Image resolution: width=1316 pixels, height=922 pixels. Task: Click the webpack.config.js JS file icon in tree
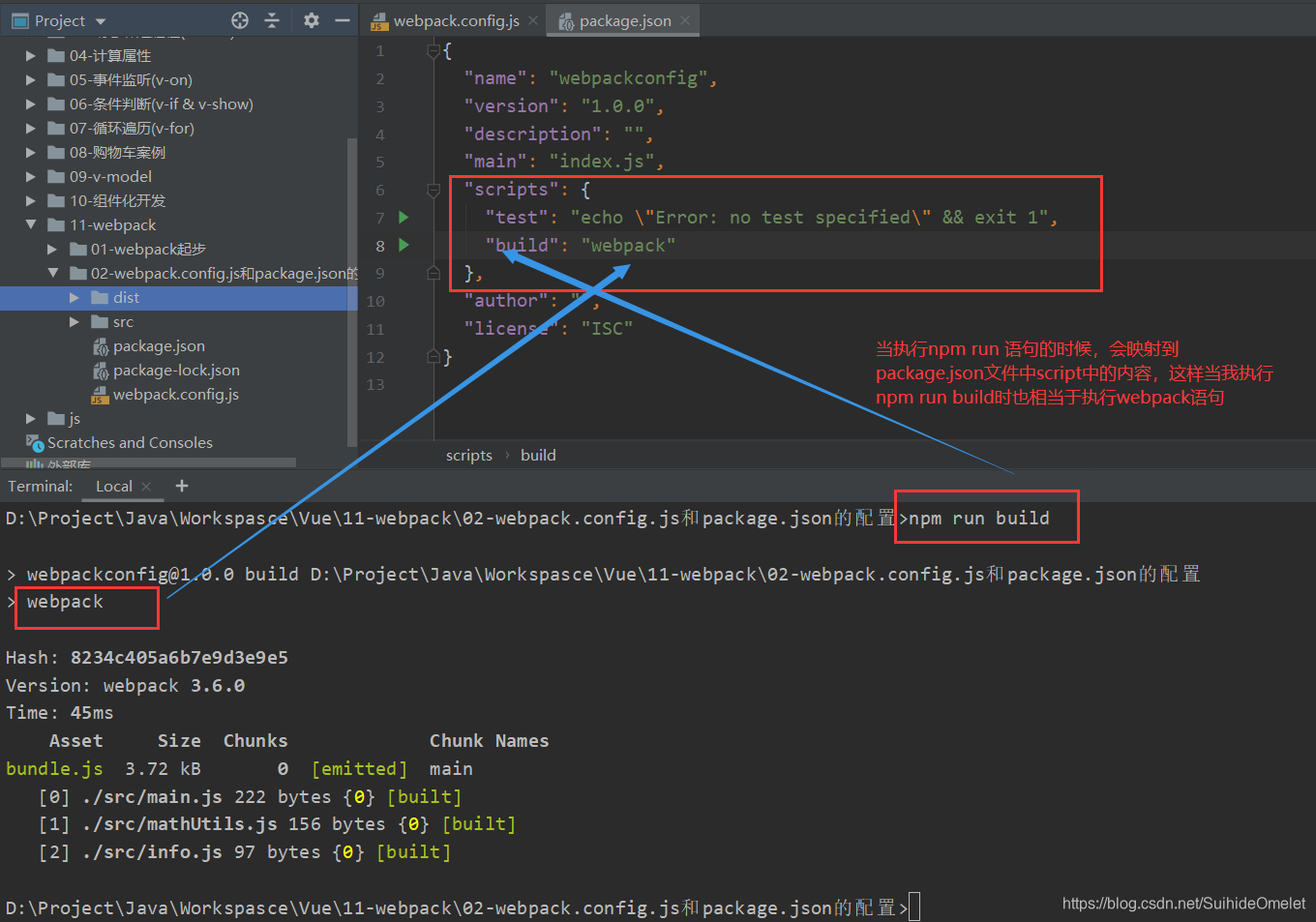[x=100, y=395]
